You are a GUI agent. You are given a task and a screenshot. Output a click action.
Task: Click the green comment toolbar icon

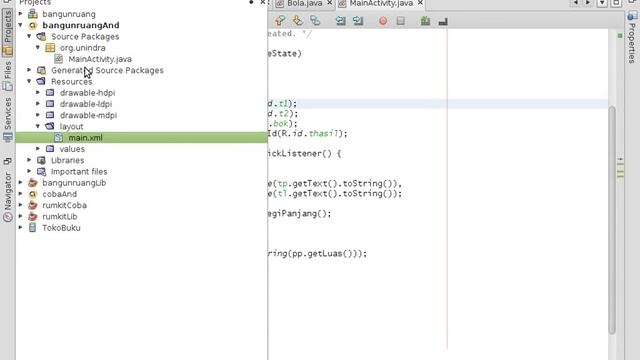pos(425,21)
